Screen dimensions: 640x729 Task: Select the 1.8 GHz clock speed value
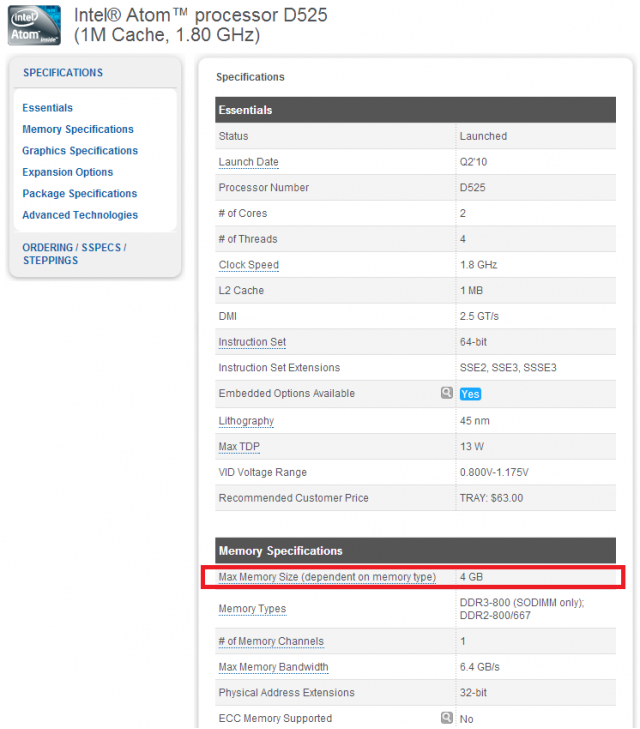click(x=478, y=265)
